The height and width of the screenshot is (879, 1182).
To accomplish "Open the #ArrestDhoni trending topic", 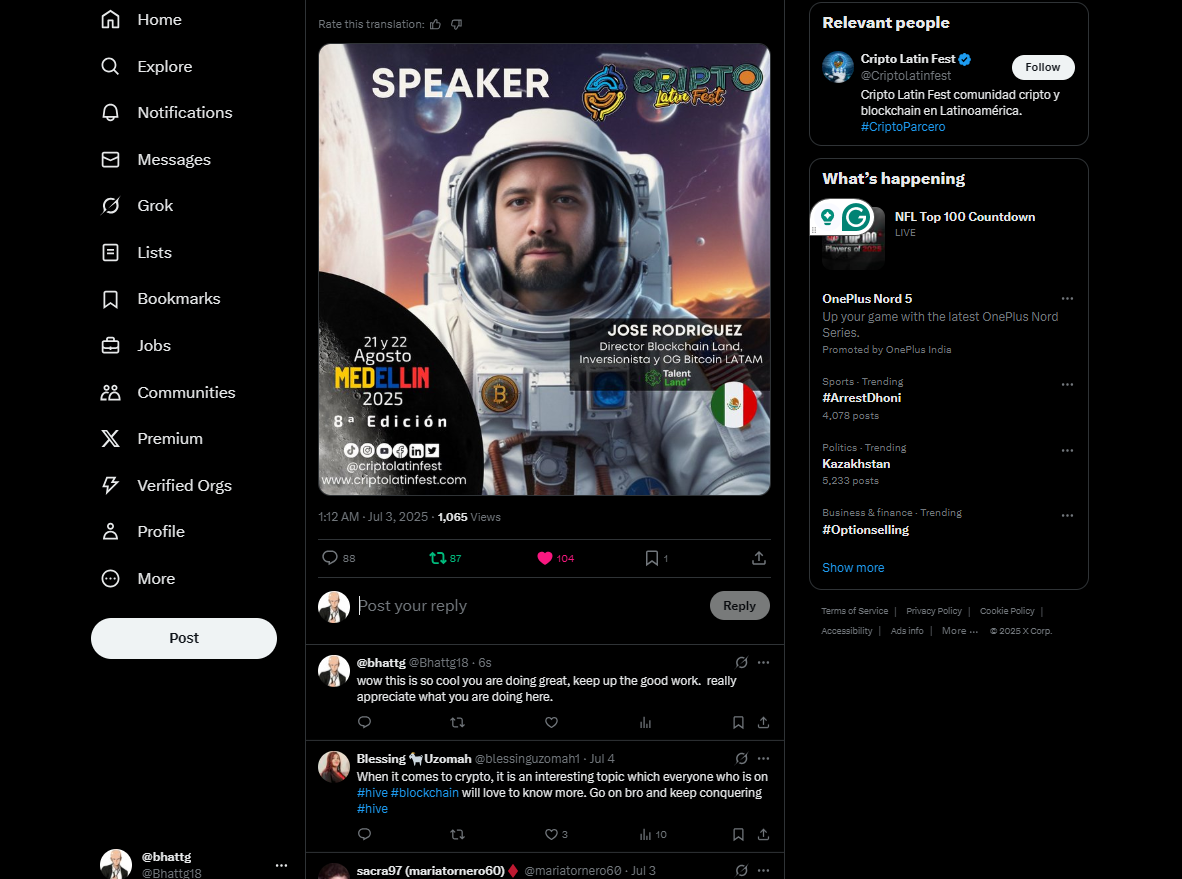I will pyautogui.click(x=862, y=398).
